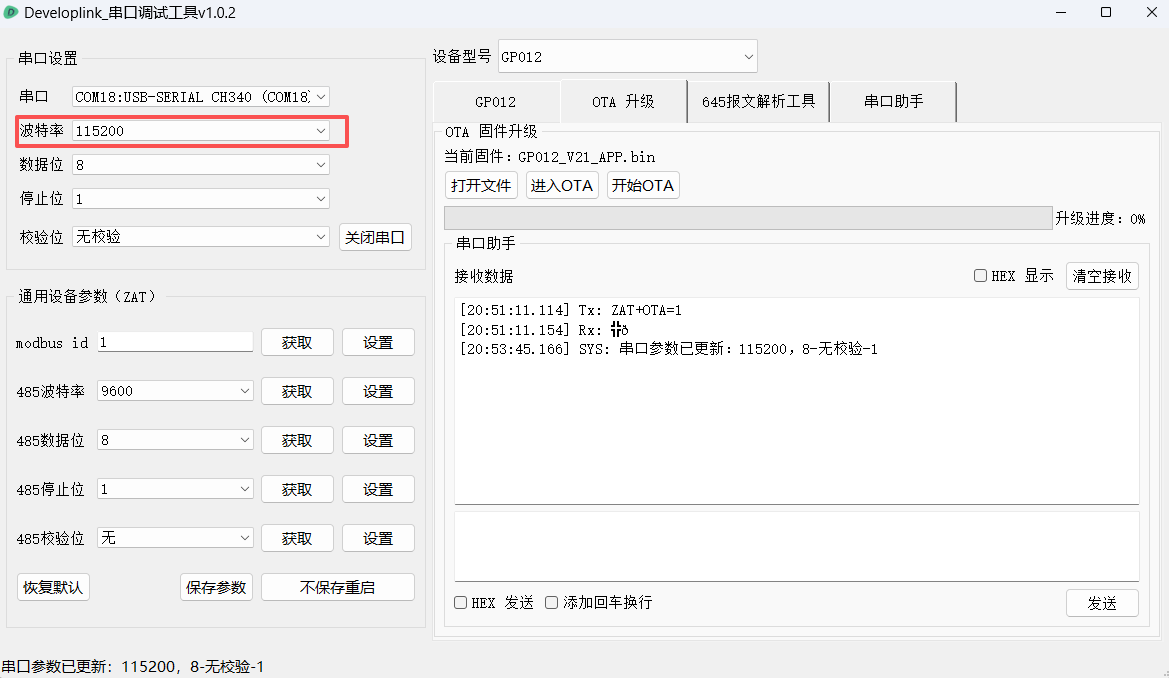Open the 波特率 115200 dropdown
Image resolution: width=1169 pixels, height=678 pixels.
[201, 131]
